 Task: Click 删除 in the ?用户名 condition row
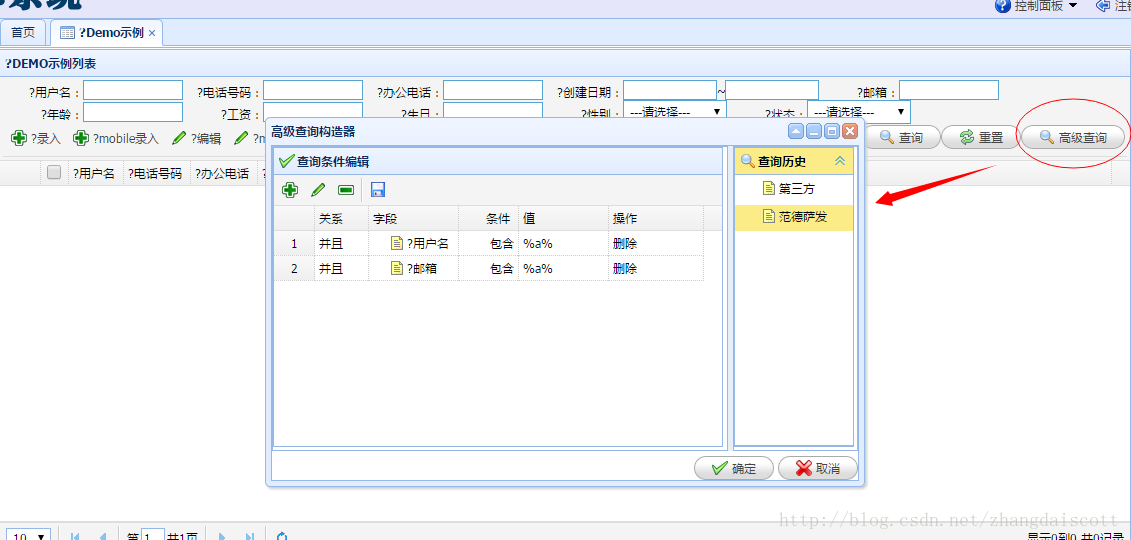point(625,244)
